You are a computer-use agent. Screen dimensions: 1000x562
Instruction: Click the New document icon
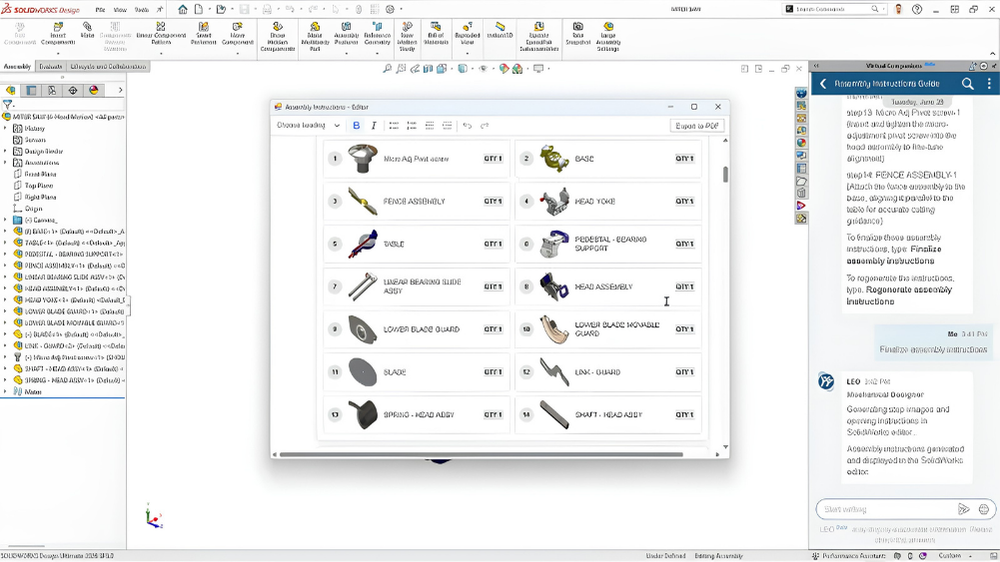(199, 9)
